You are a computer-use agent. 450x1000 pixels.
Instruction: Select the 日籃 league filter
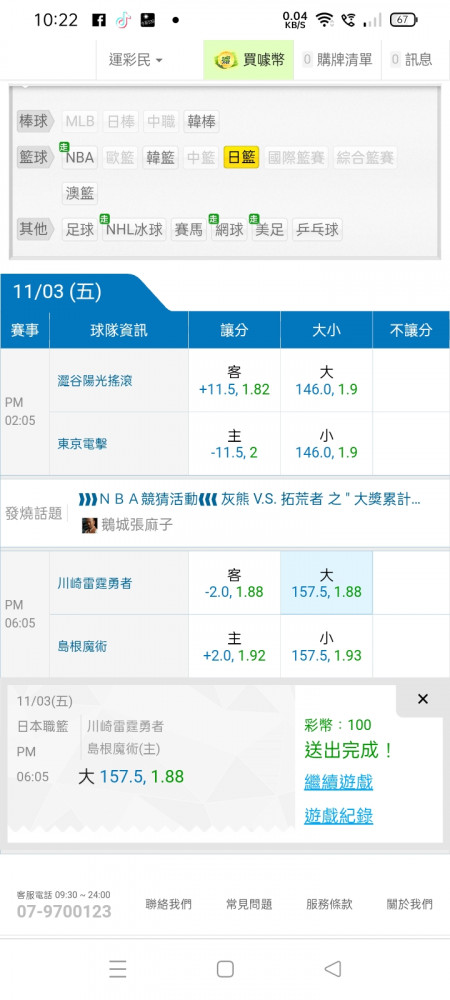(x=242, y=158)
